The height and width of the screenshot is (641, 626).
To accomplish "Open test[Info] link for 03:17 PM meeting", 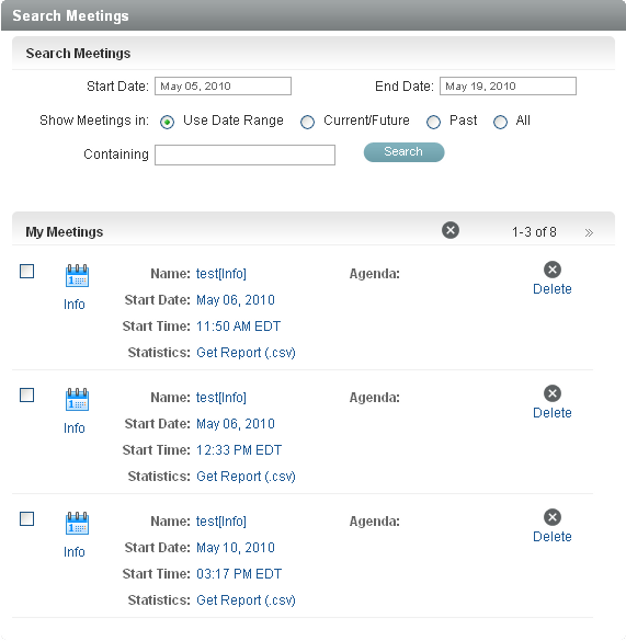I will [x=221, y=521].
